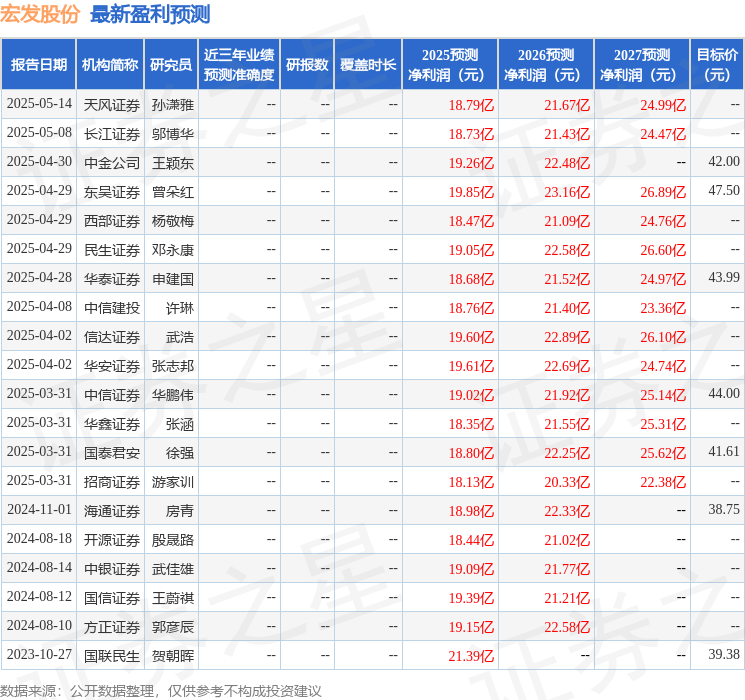Click the 47.50 target price cell
The width and height of the screenshot is (745, 700).
click(723, 191)
